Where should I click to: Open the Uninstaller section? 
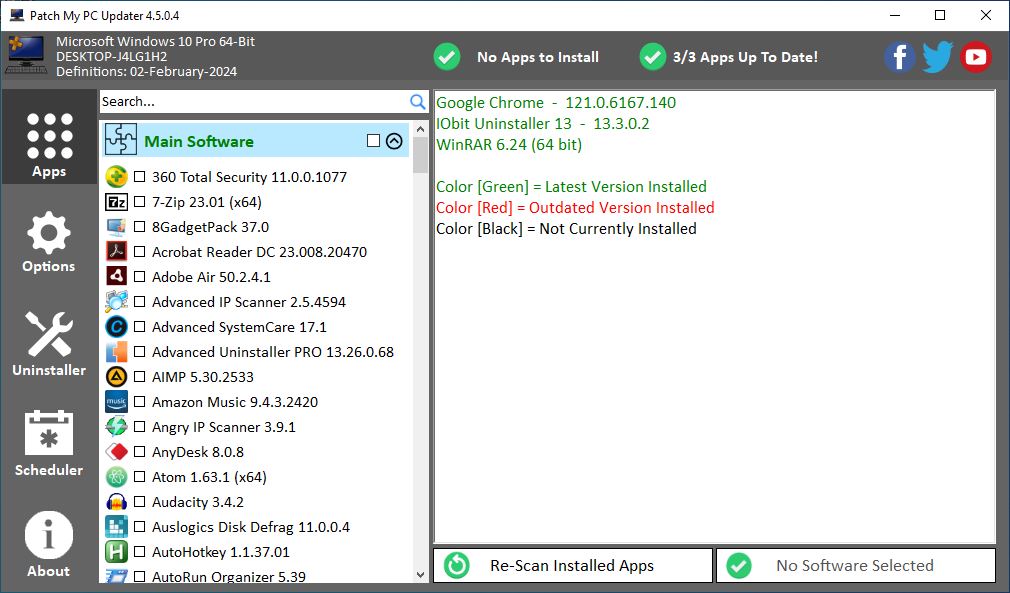(49, 343)
